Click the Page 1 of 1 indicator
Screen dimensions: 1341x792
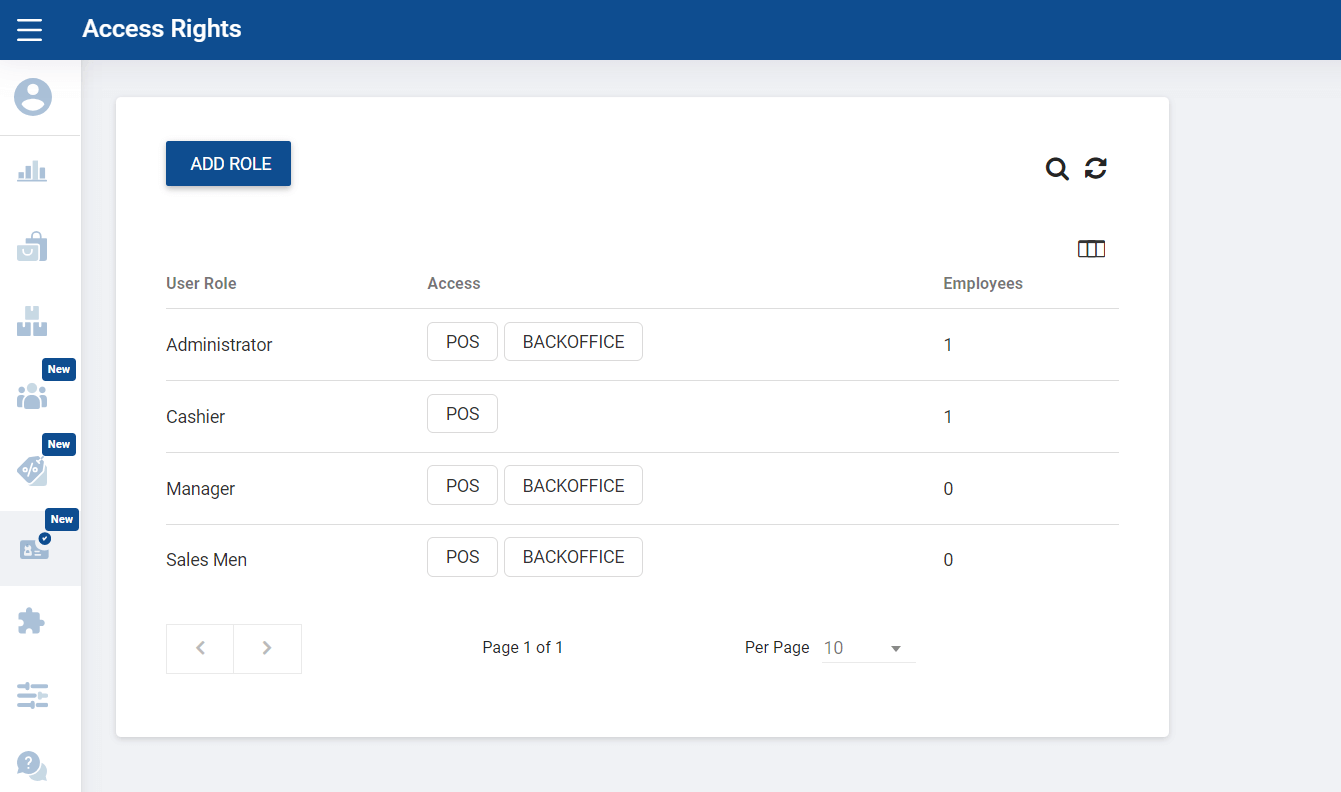click(x=523, y=647)
